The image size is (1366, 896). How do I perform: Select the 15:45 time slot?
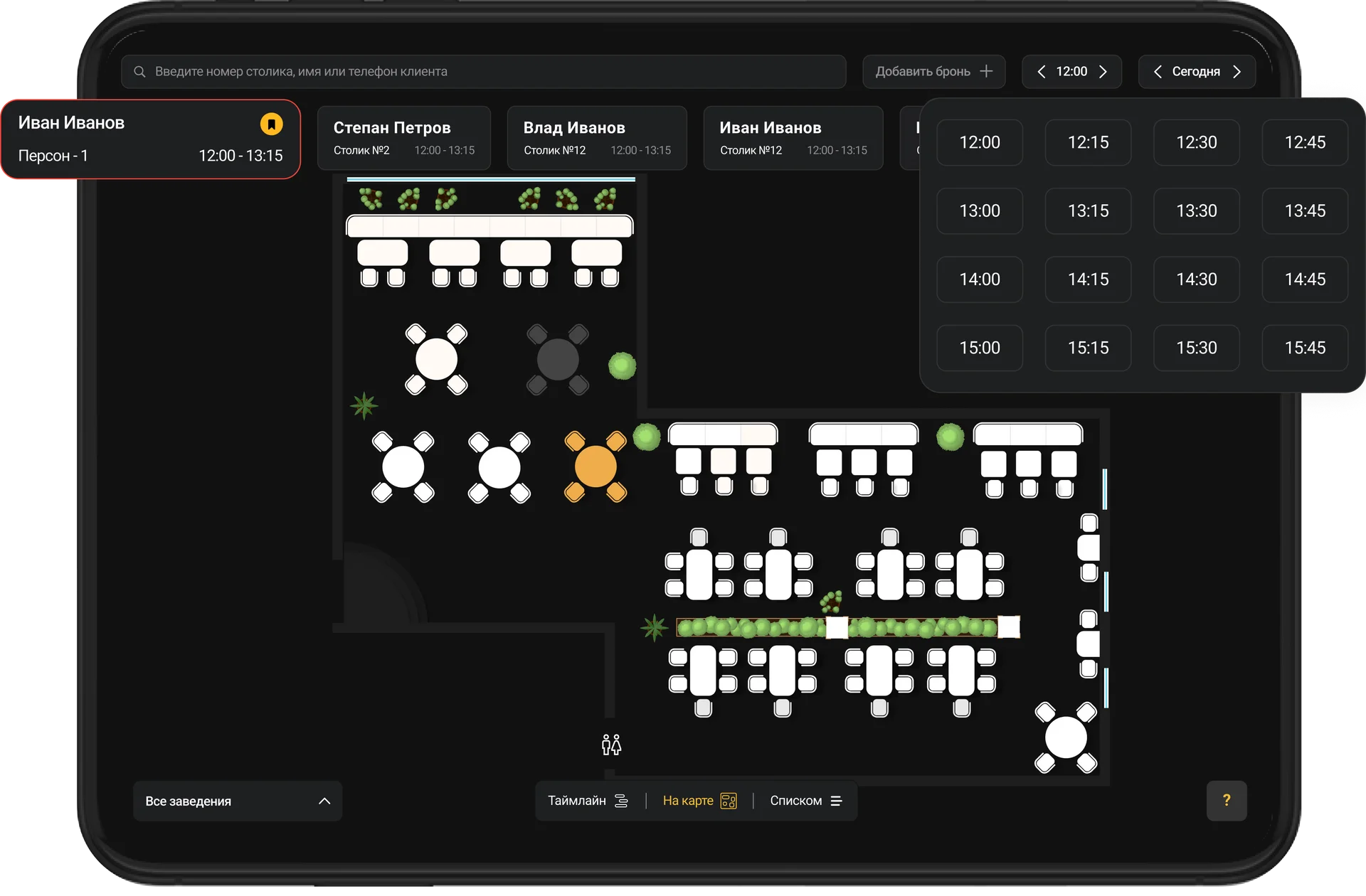(1305, 348)
